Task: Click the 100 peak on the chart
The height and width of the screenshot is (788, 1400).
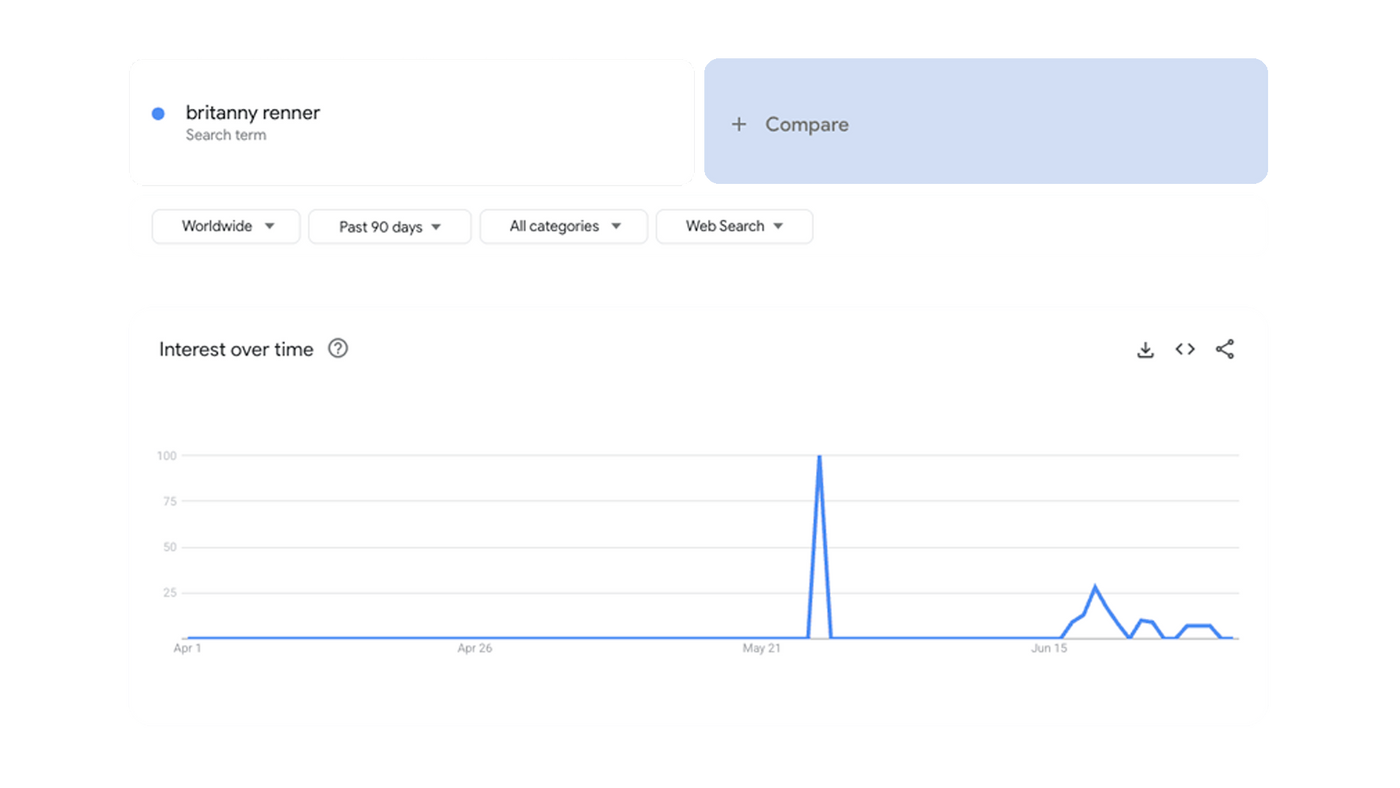Action: click(819, 458)
